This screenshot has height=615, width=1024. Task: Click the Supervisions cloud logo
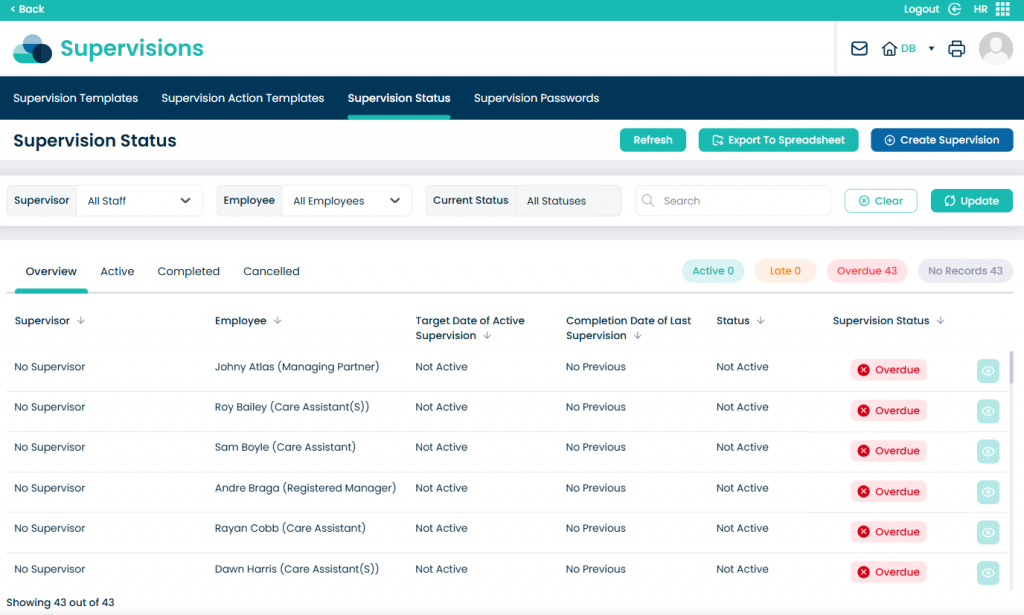(32, 48)
